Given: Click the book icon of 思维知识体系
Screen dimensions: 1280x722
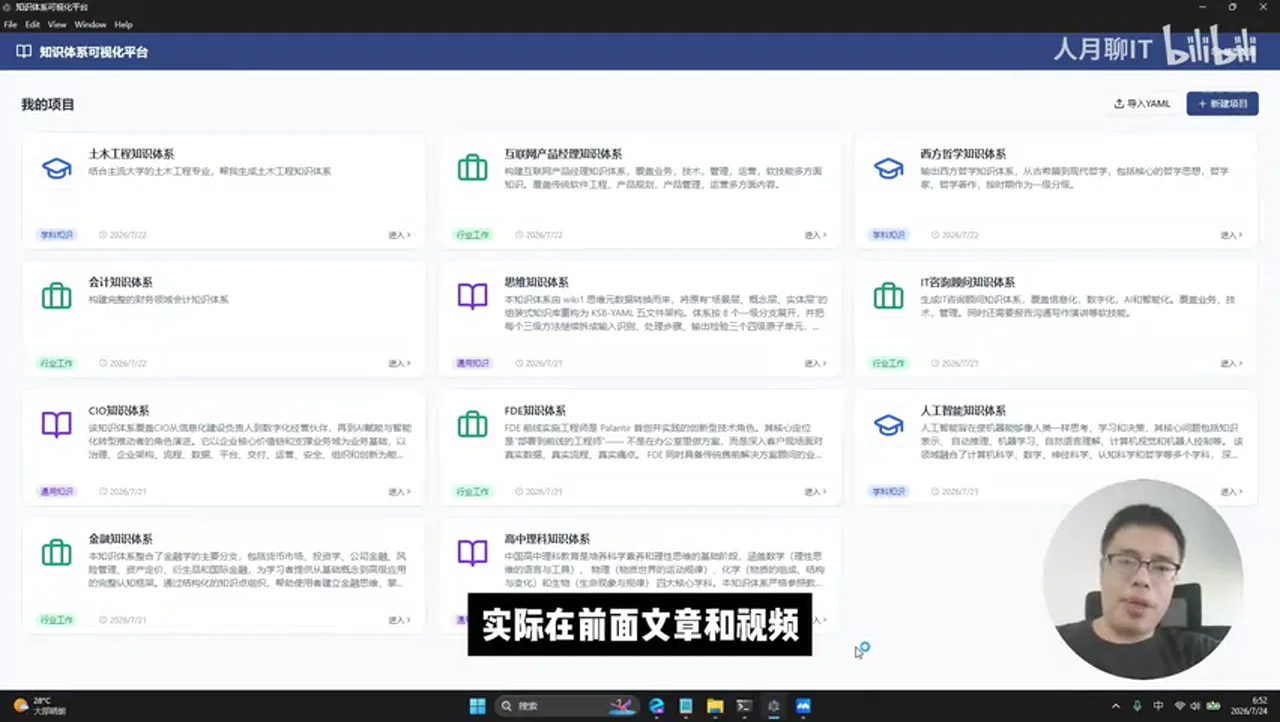Looking at the screenshot, I should pos(472,296).
